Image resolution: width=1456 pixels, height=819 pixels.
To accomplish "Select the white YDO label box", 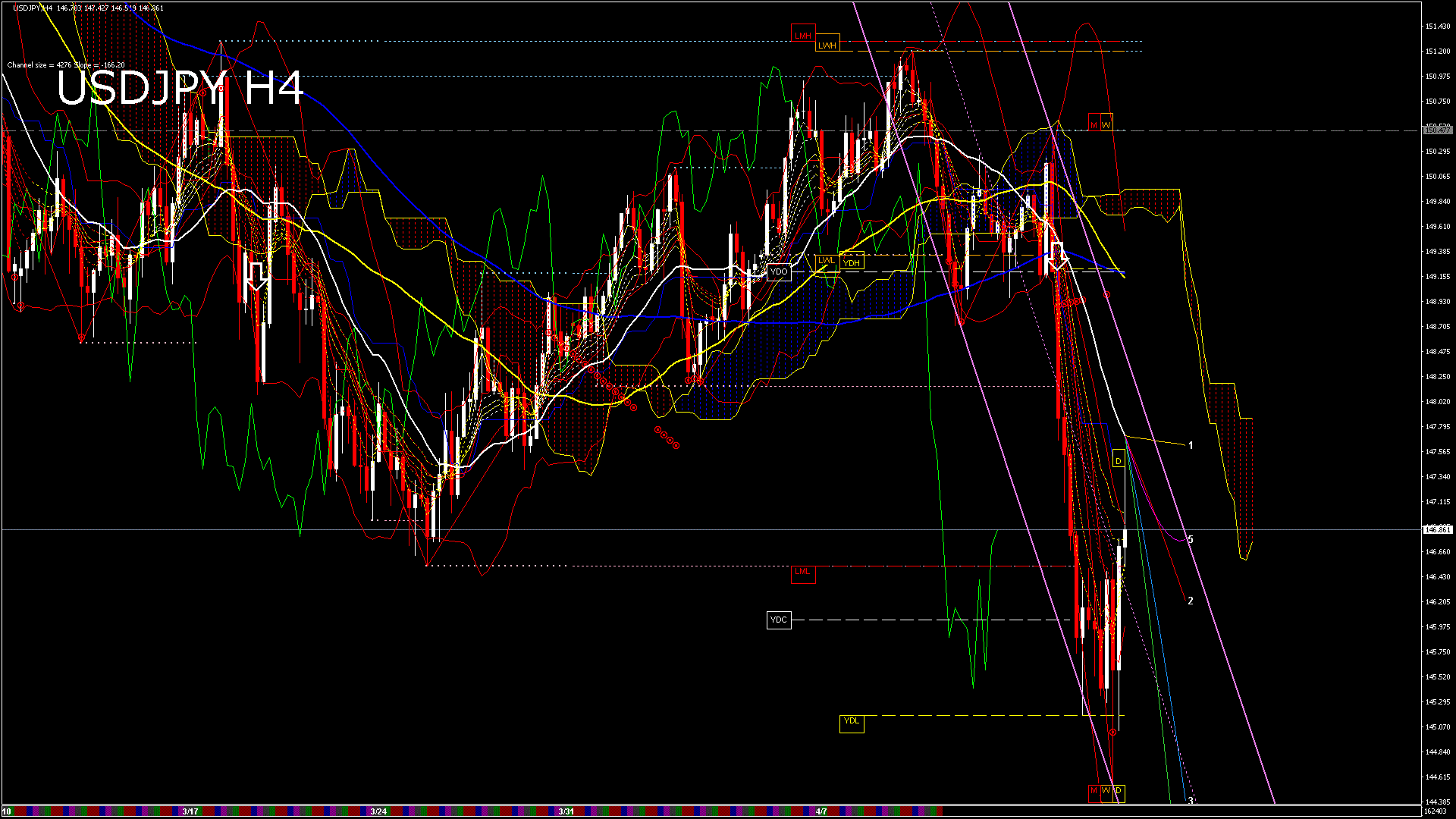I will coord(779,271).
